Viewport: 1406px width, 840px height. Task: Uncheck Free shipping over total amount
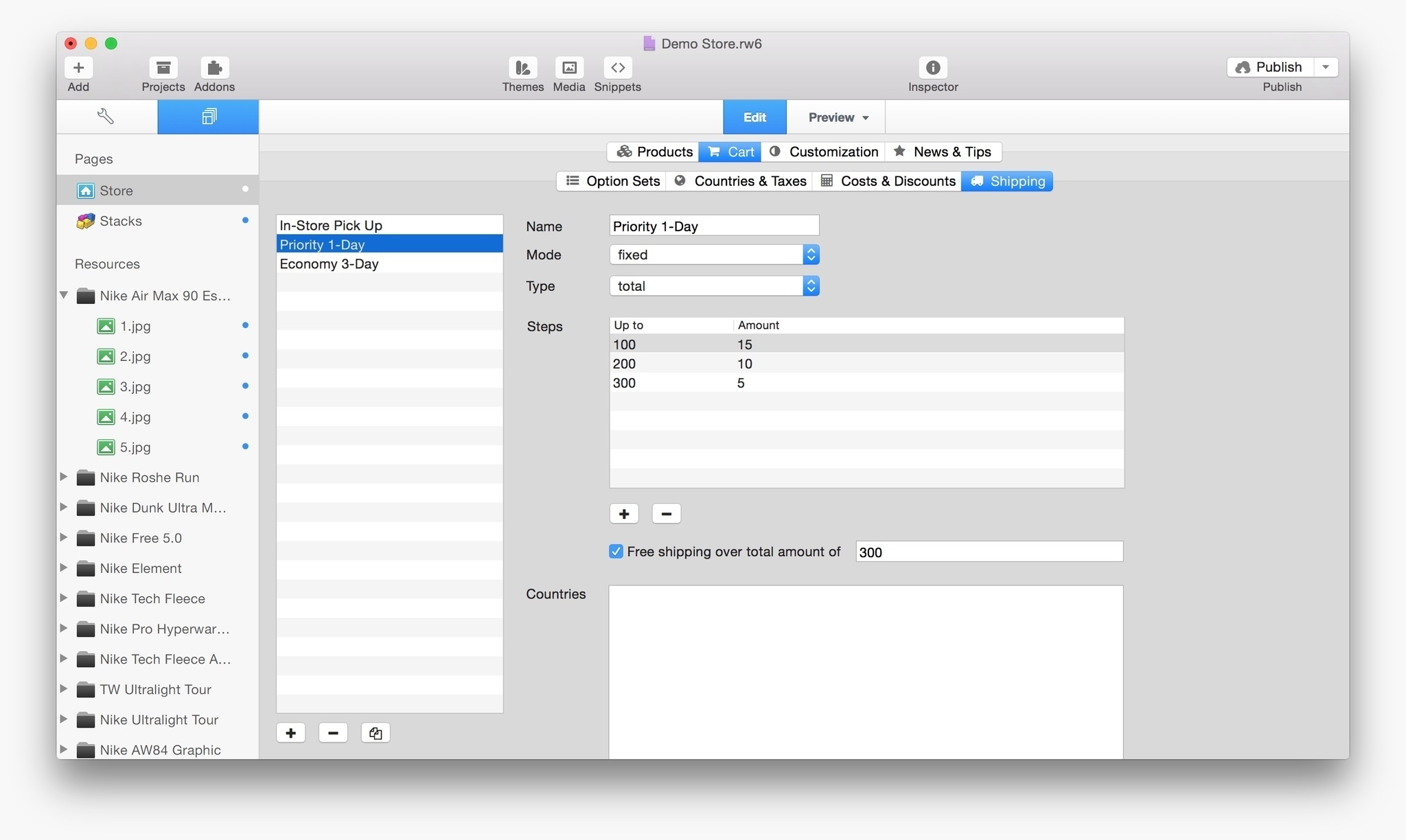pyautogui.click(x=616, y=552)
